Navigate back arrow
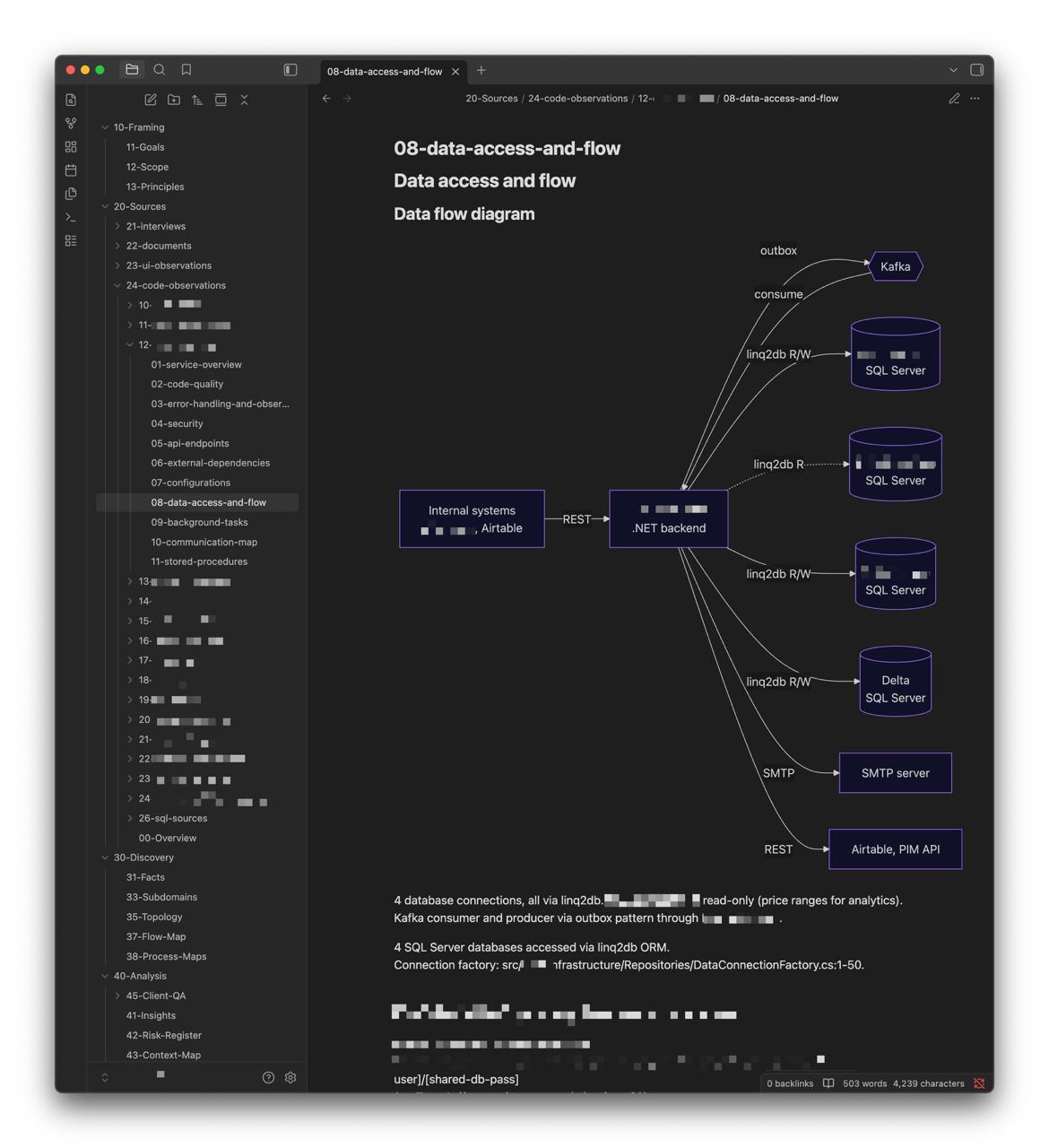 pos(326,99)
